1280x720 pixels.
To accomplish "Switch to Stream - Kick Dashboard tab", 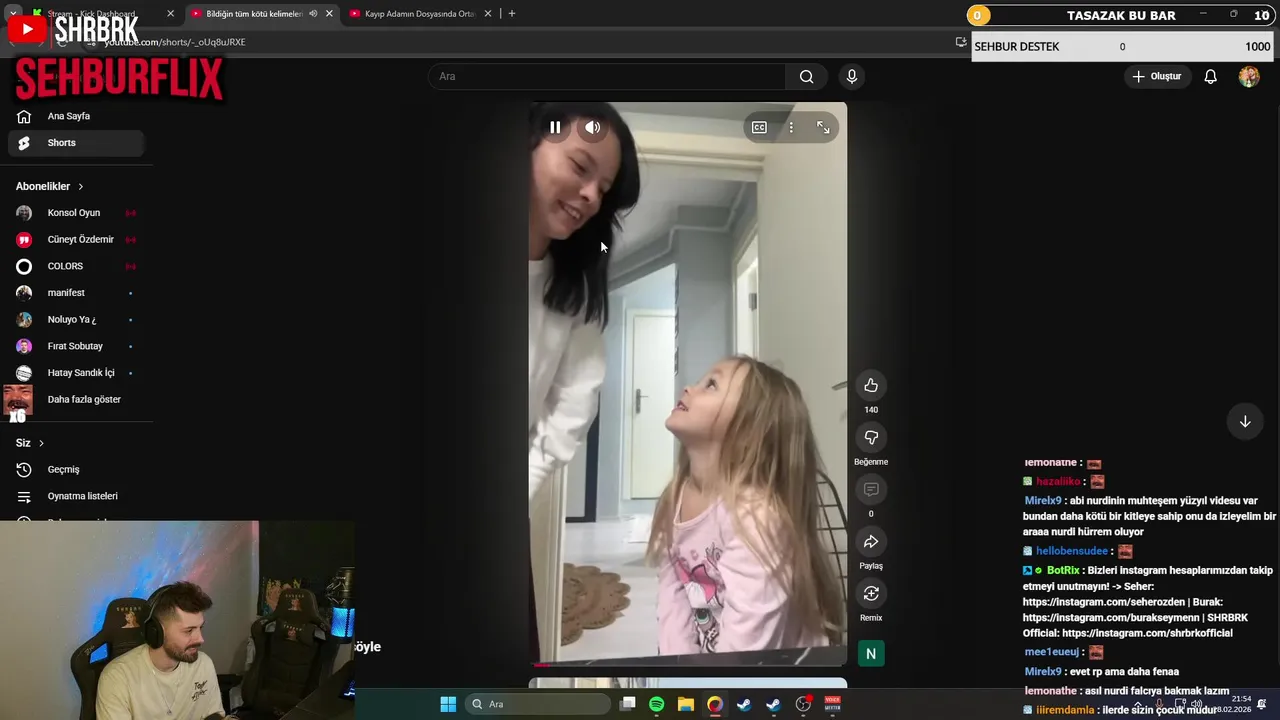I will 102,14.
